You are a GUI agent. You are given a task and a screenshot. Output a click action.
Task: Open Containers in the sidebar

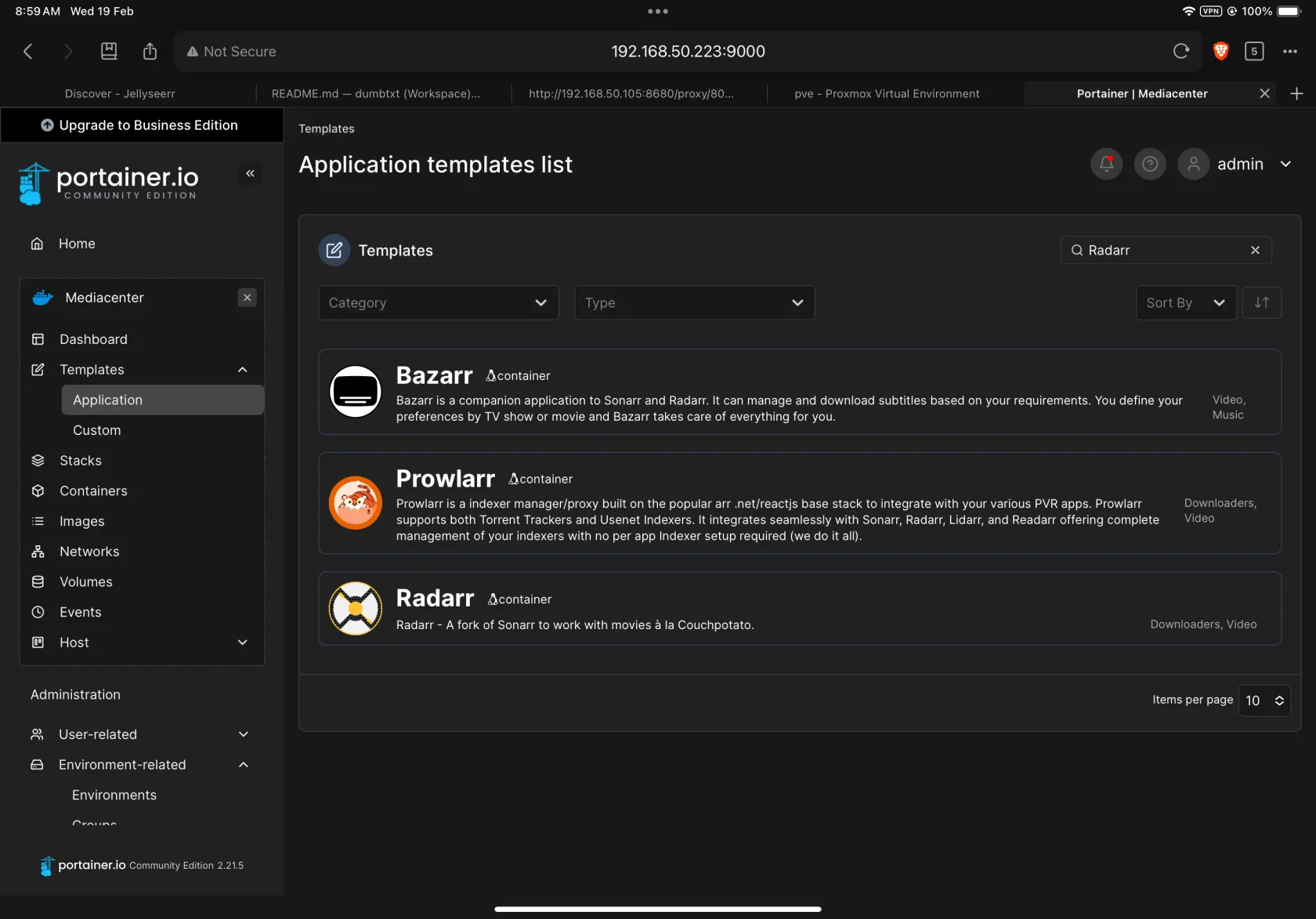pyautogui.click(x=93, y=490)
